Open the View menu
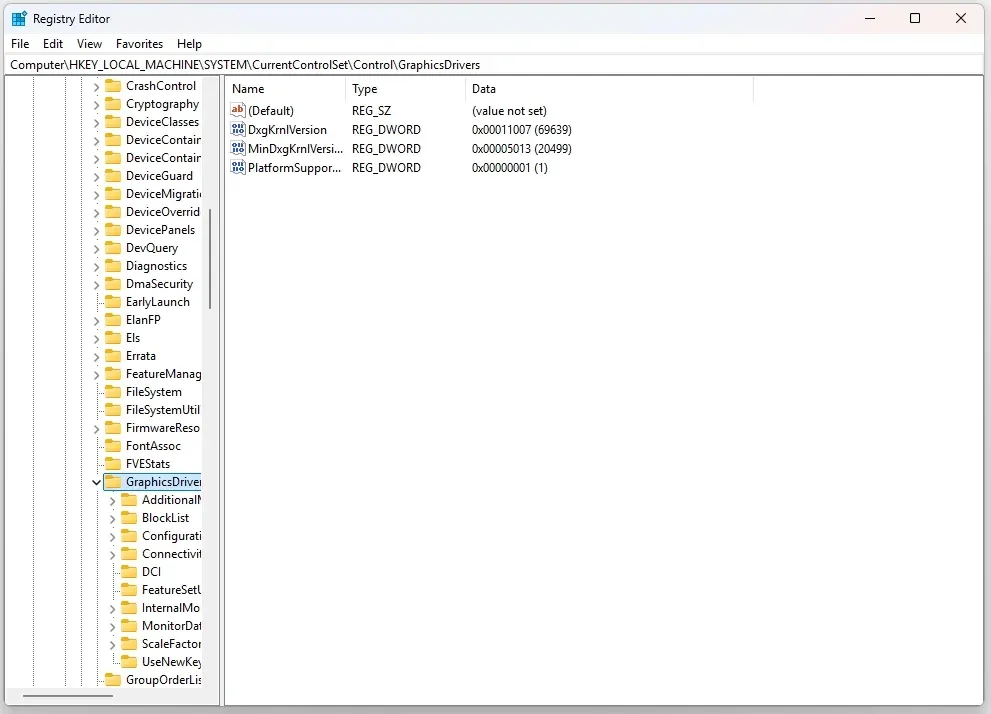Viewport: 991px width, 714px height. 89,44
